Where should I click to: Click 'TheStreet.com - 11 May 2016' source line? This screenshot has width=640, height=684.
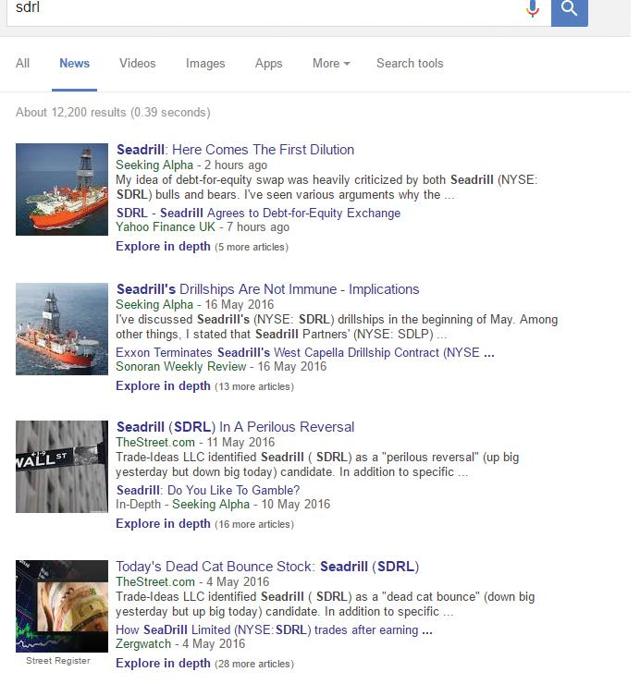click(x=195, y=442)
